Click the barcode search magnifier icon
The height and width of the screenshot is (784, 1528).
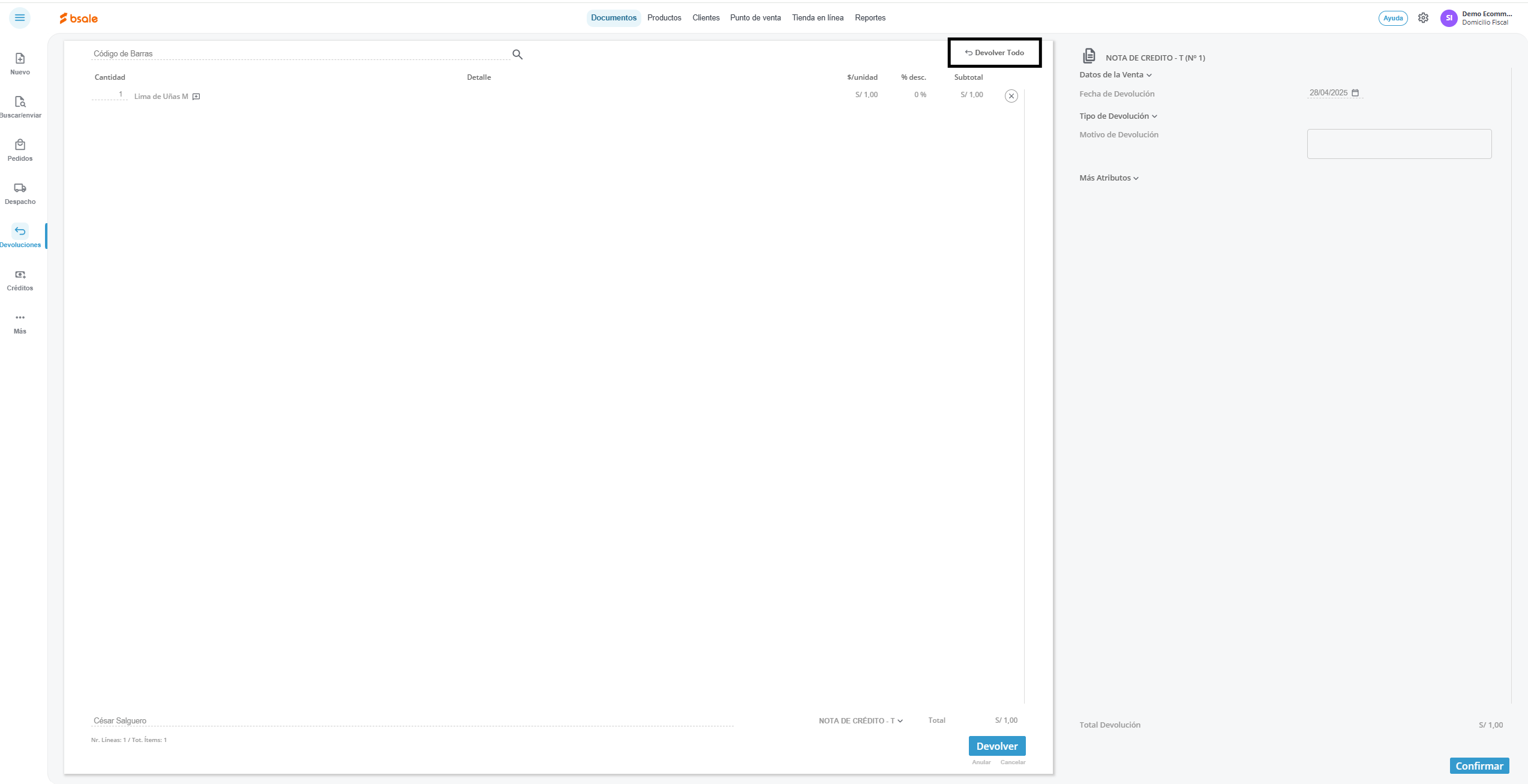[x=517, y=55]
